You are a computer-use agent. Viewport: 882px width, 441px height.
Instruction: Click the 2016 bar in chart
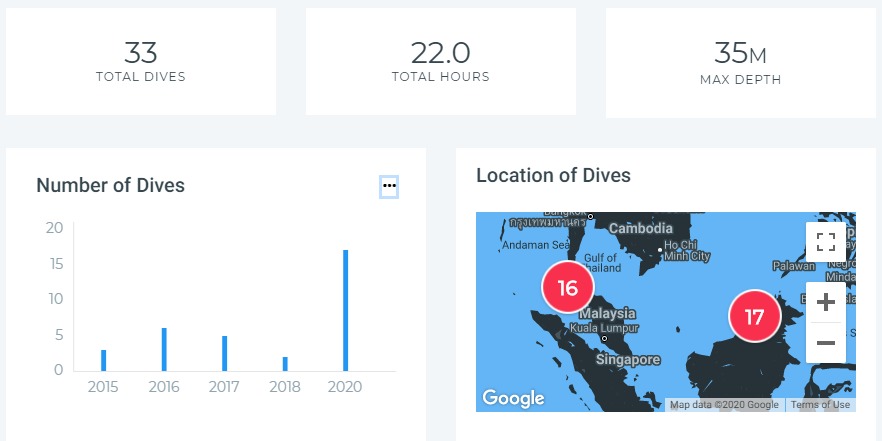pos(164,349)
